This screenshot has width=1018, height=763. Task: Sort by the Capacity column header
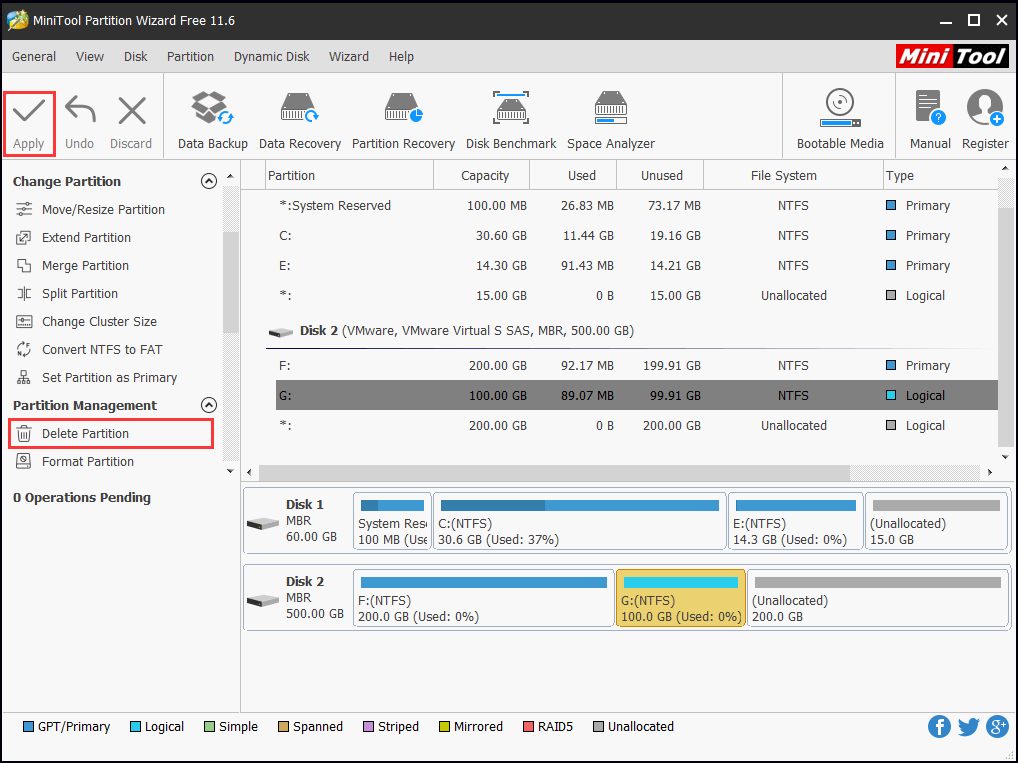pos(482,175)
